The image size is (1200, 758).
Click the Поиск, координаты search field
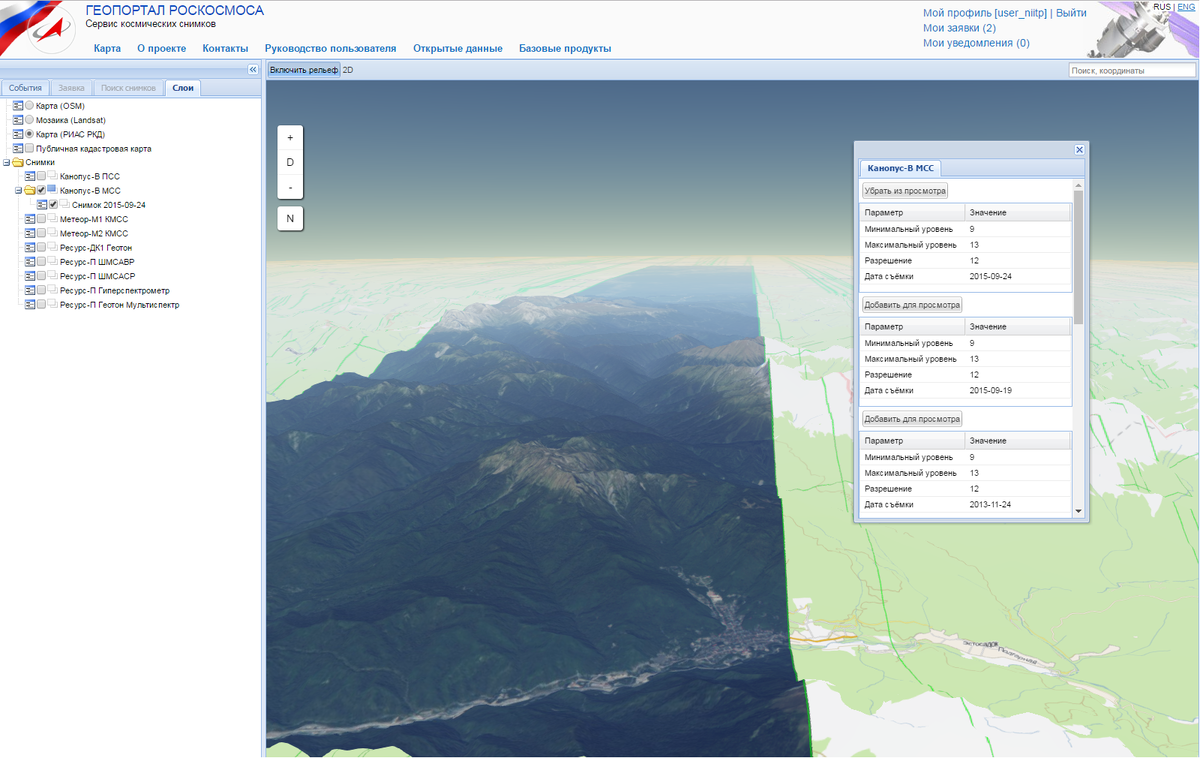pyautogui.click(x=1131, y=70)
